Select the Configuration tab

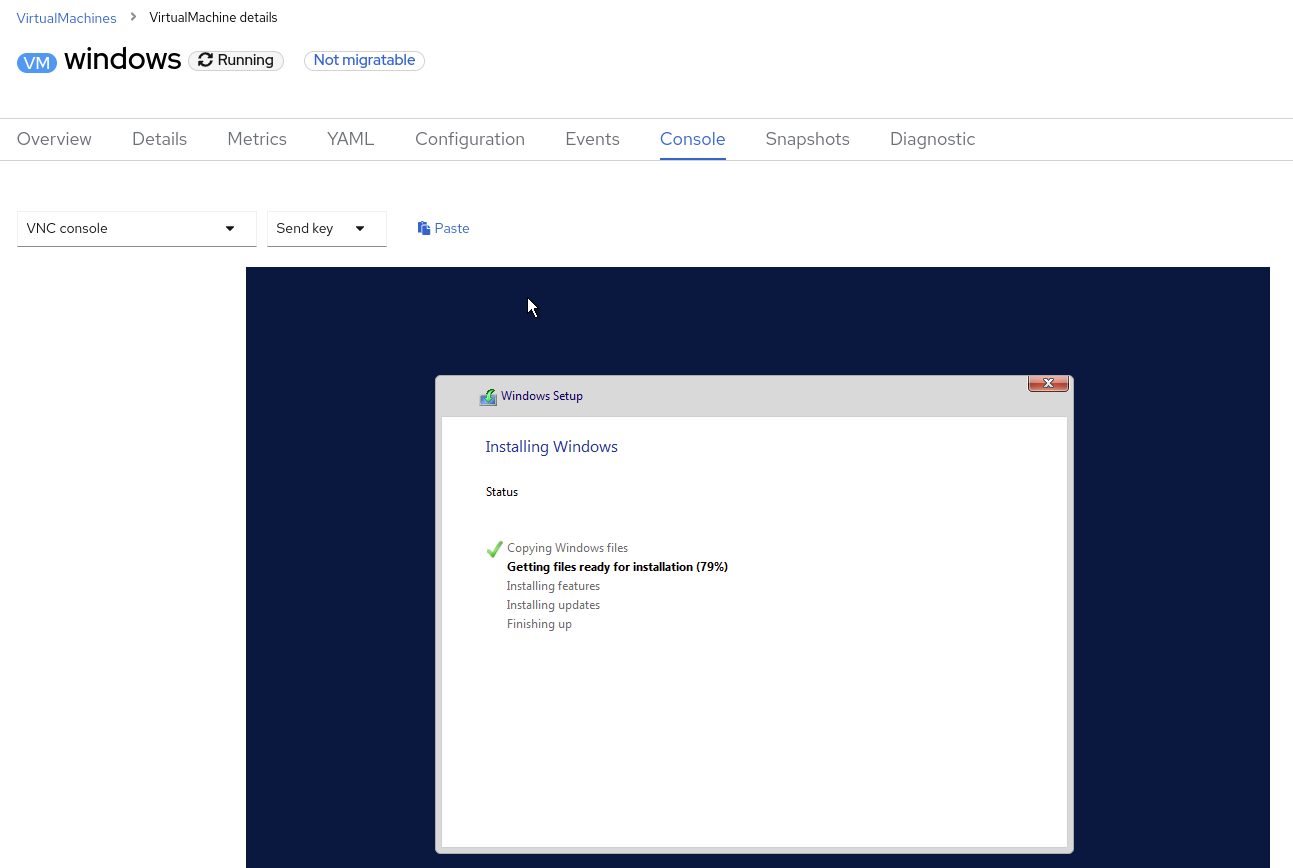[470, 139]
